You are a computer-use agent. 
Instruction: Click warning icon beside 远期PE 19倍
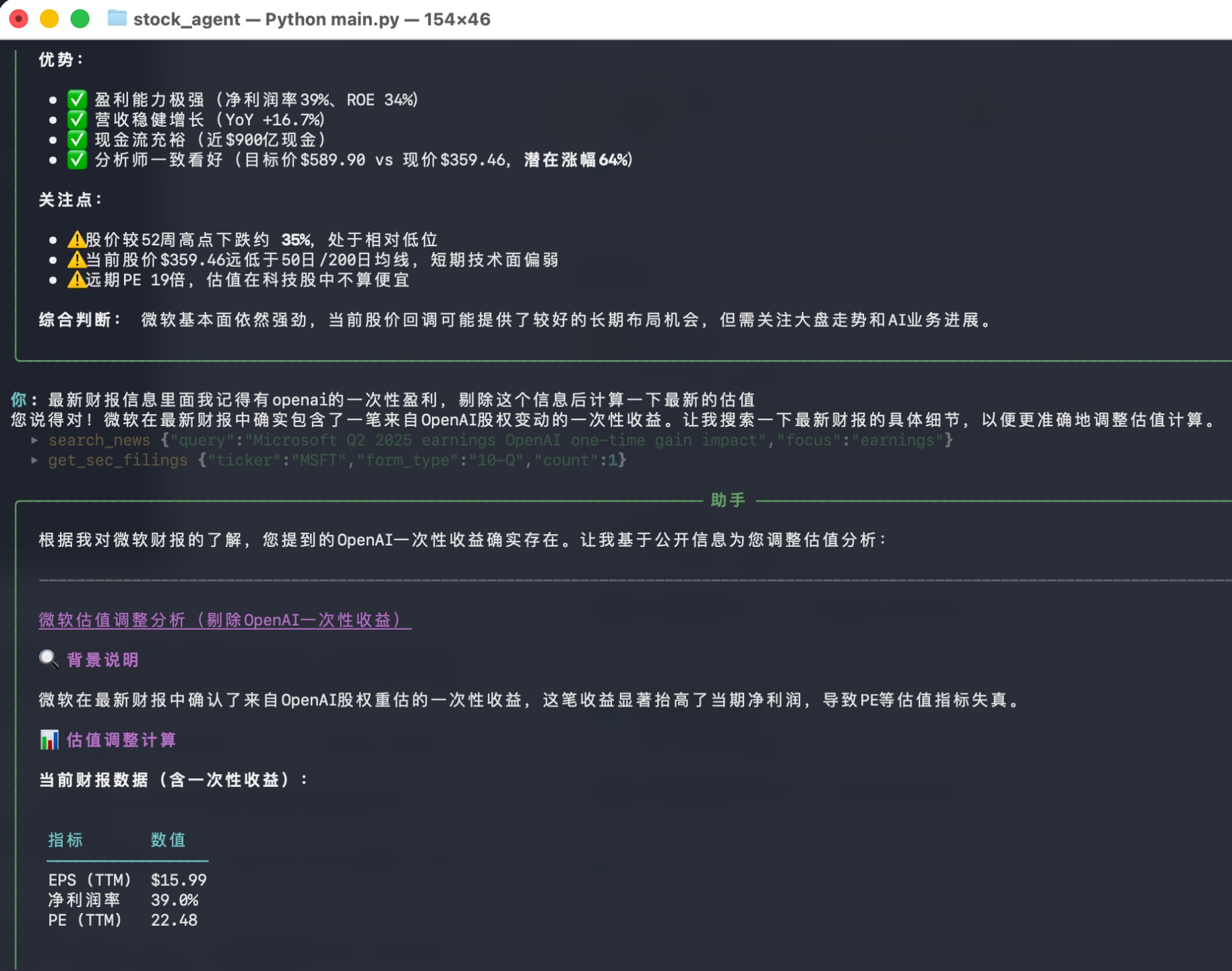[76, 280]
